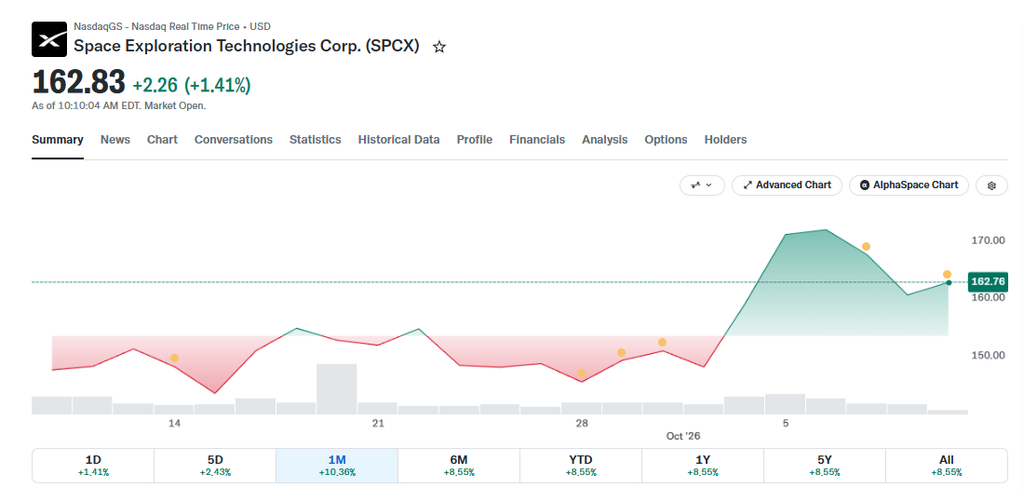Select the 1M time range
Image resolution: width=1024 pixels, height=491 pixels.
point(337,466)
